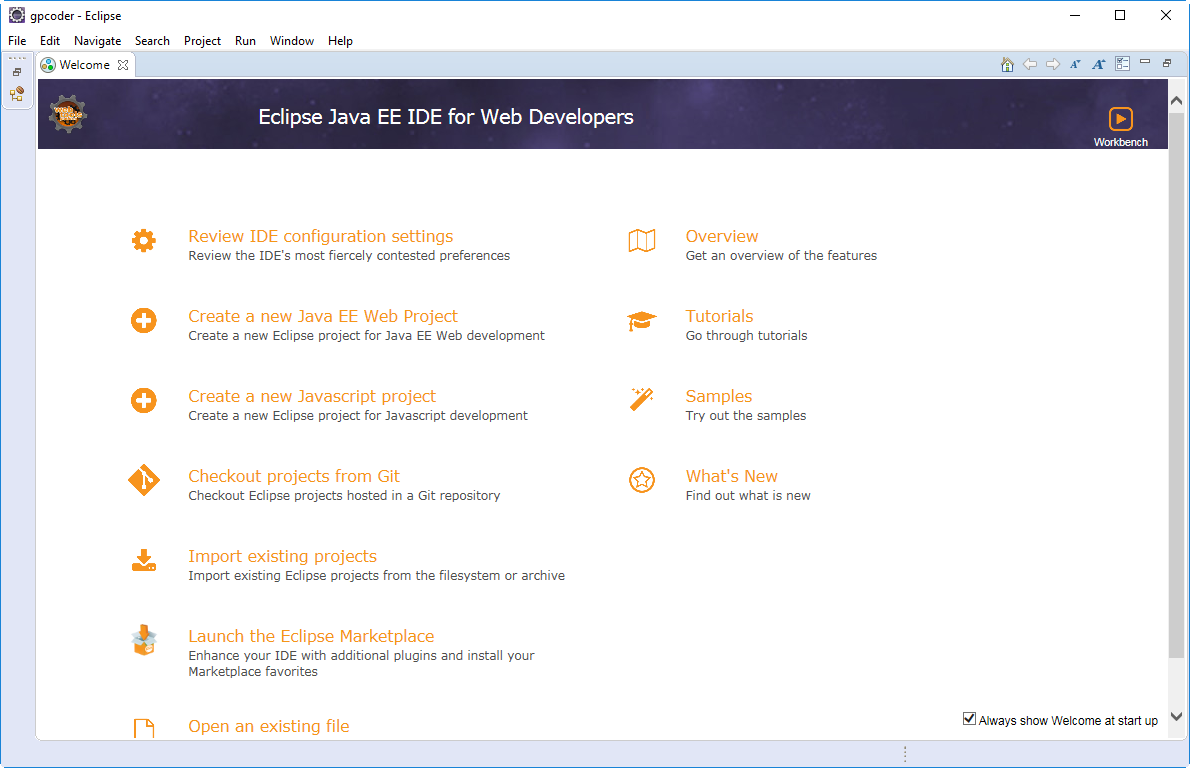
Task: Open Create a new Java EE Web Project link
Action: tap(322, 316)
